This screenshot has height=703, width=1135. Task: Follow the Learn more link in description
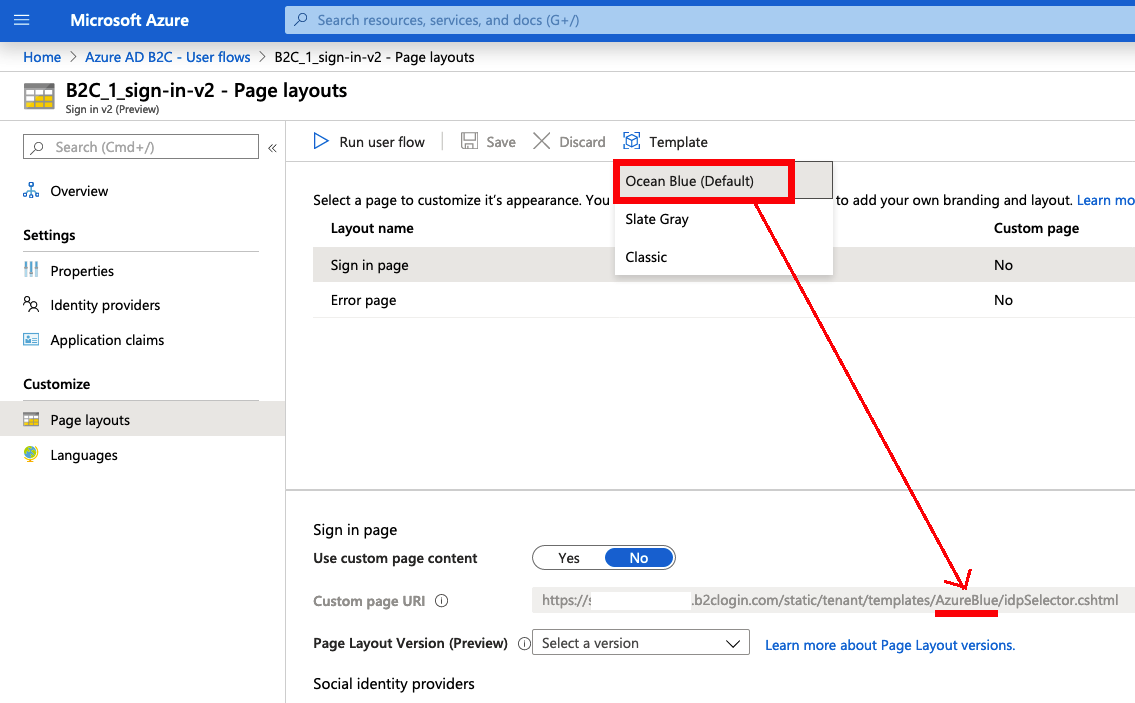(1105, 200)
